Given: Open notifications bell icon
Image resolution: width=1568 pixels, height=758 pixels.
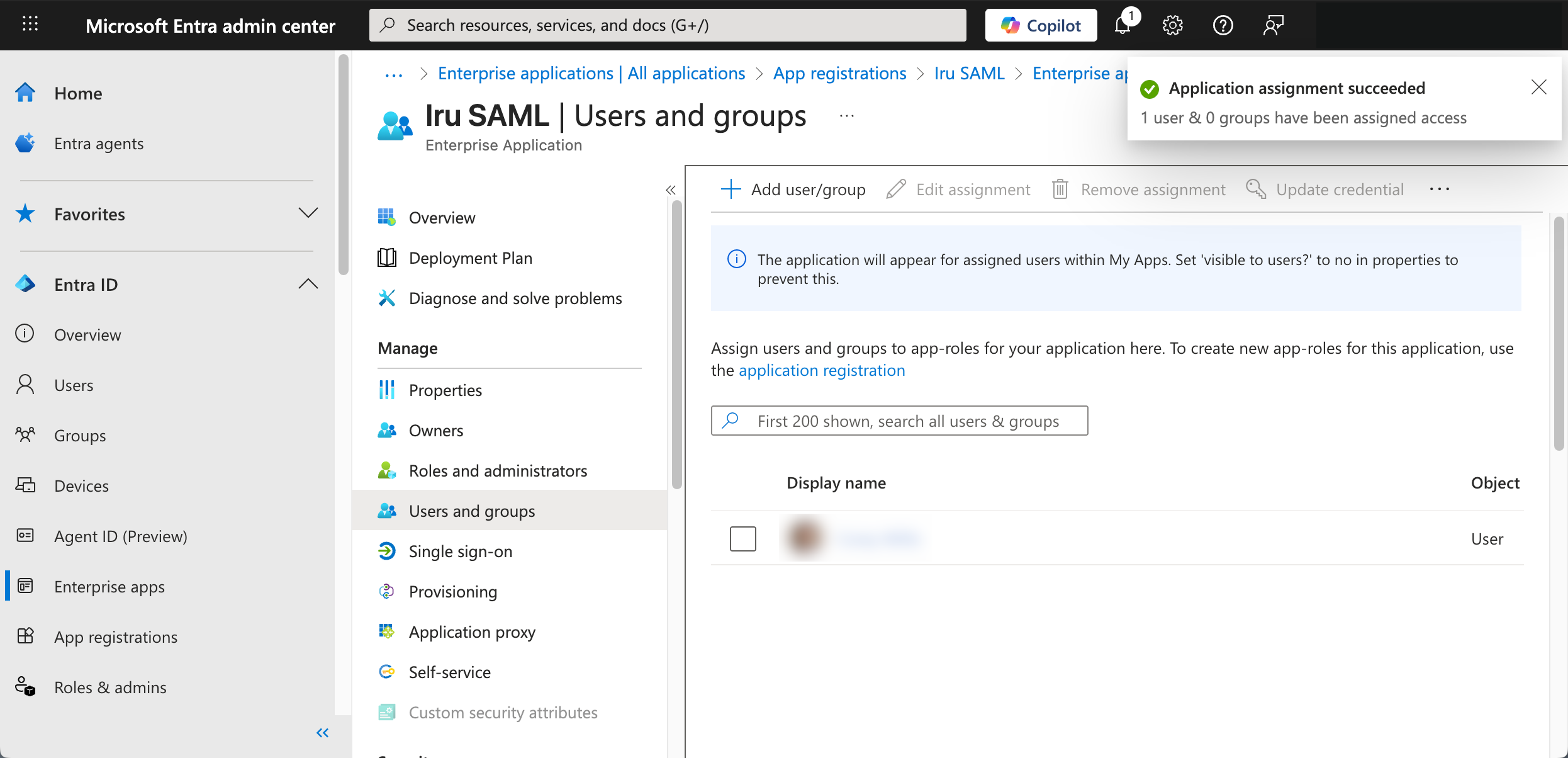Looking at the screenshot, I should pos(1123,25).
